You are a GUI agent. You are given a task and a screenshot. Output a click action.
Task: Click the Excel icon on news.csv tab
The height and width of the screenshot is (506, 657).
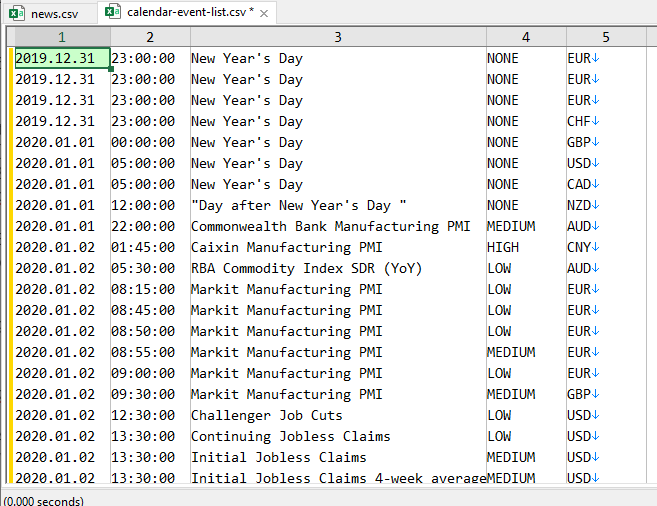tap(16, 13)
